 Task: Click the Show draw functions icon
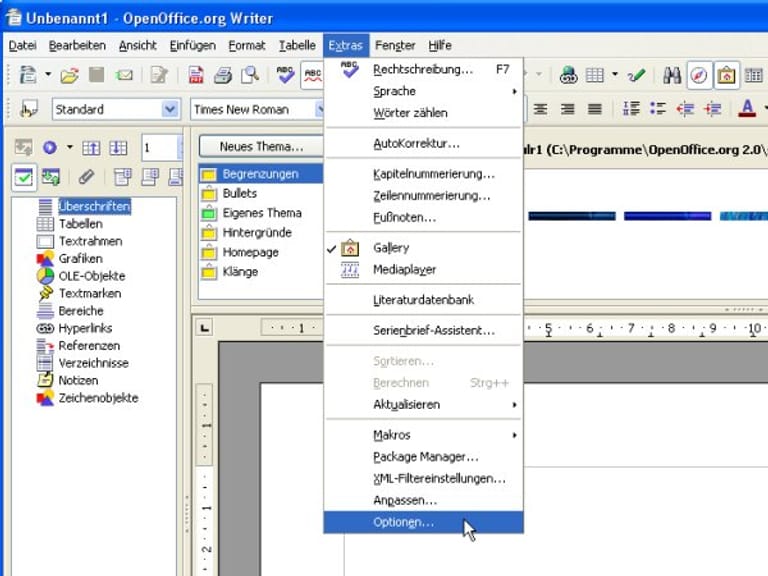(636, 75)
